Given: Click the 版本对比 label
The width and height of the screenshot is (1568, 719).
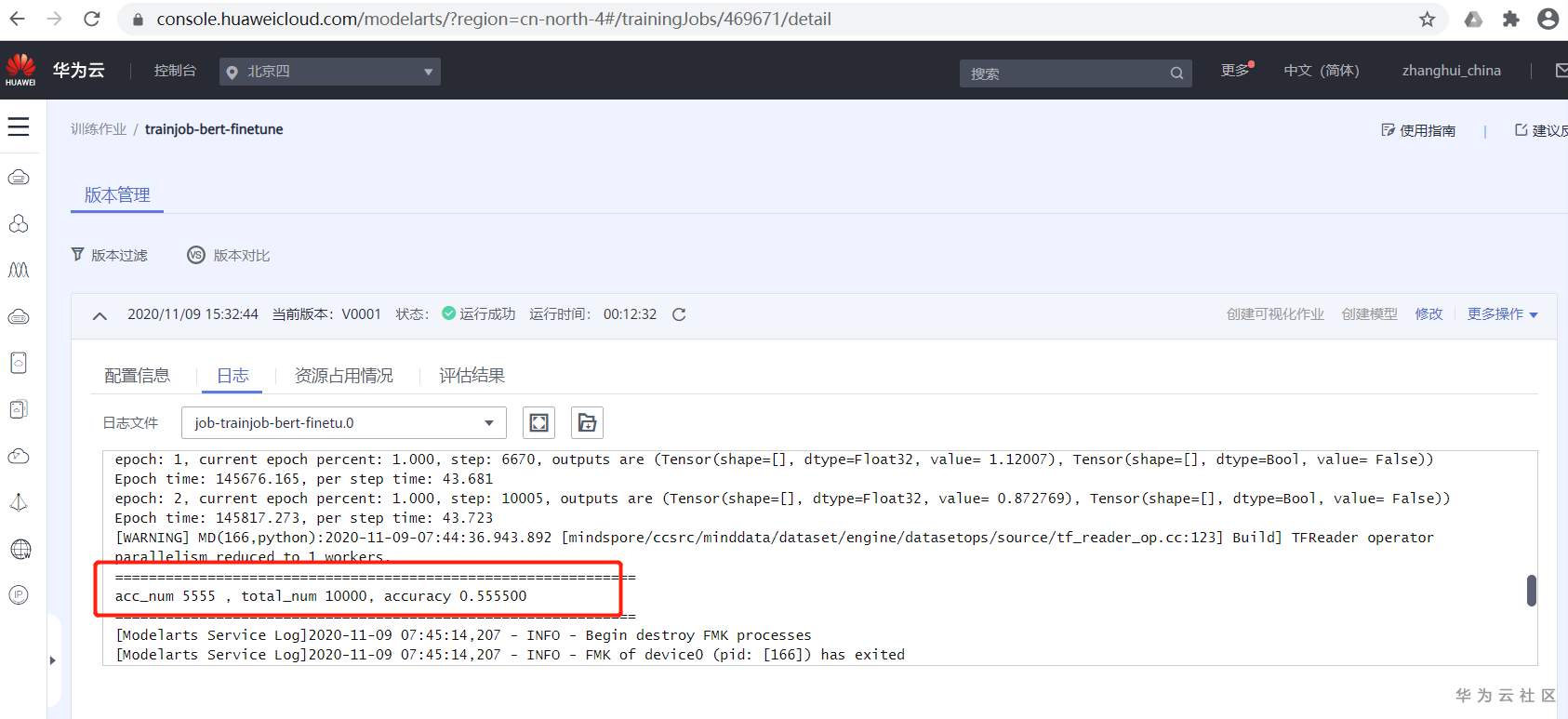Looking at the screenshot, I should (x=242, y=255).
